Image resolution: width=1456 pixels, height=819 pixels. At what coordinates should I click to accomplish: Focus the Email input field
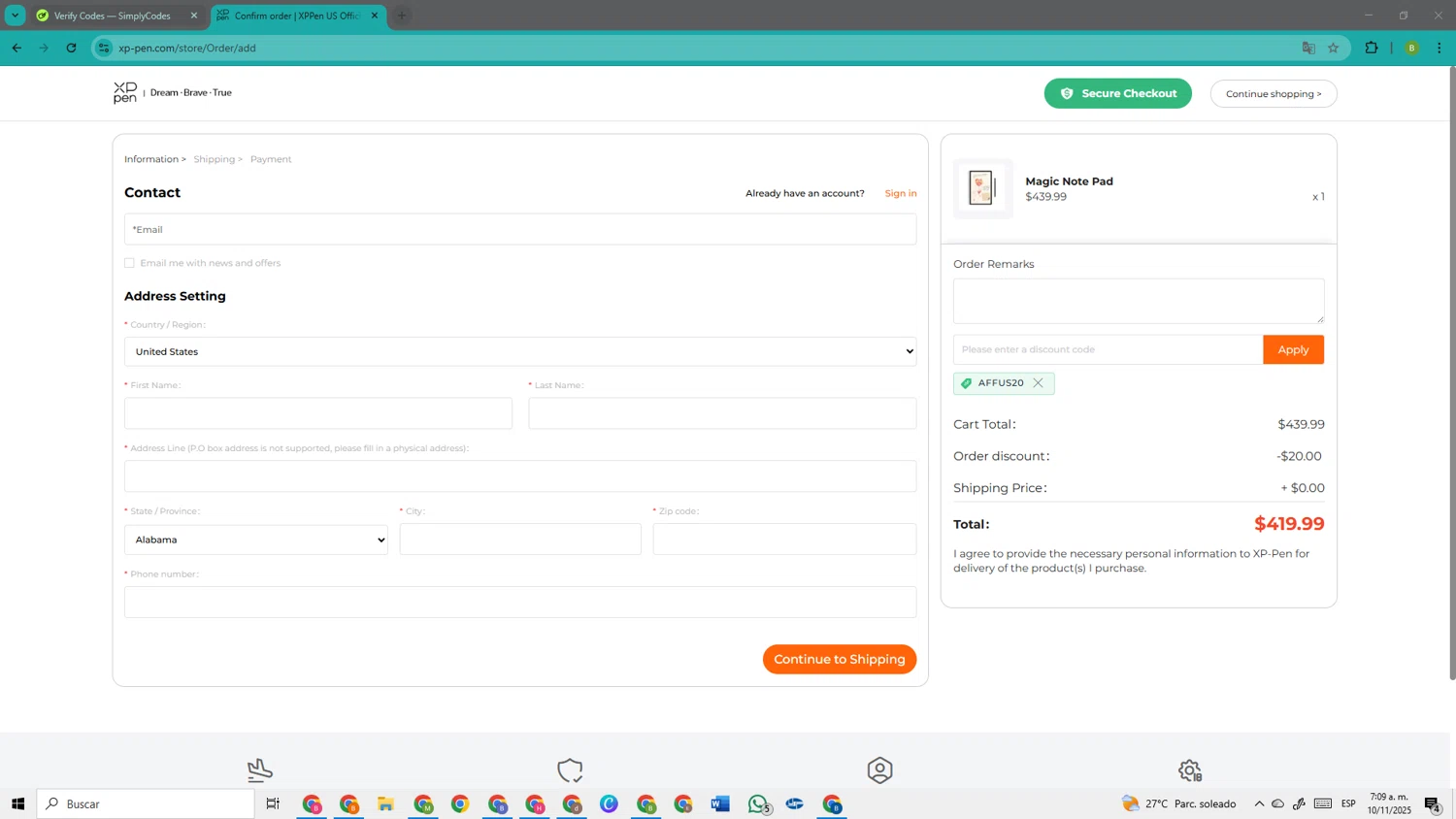coord(520,229)
